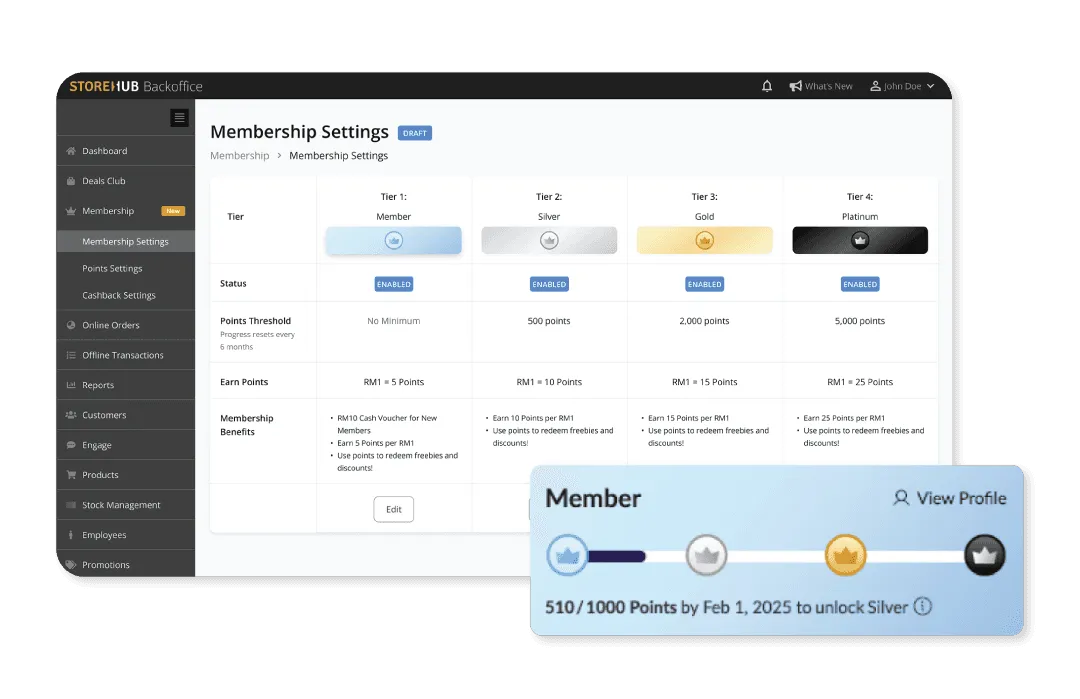1080x699 pixels.
Task: Open Engage using its chat bubble icon
Action: pos(70,444)
